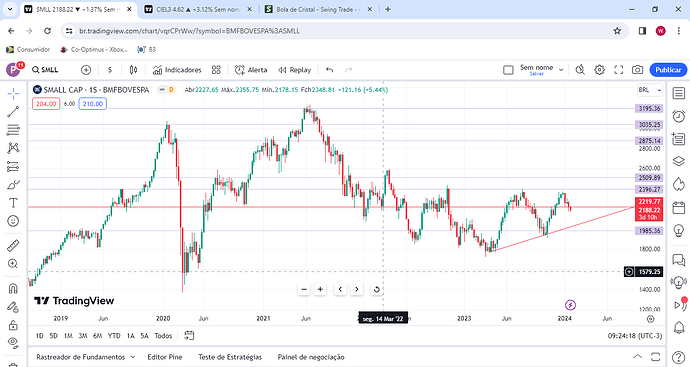The height and width of the screenshot is (367, 690).
Task: Undo last chart action
Action: click(x=330, y=70)
